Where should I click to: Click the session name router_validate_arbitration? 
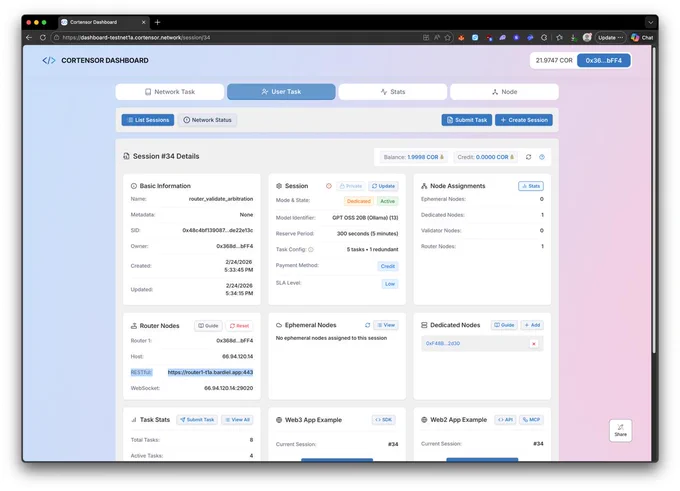coord(221,199)
